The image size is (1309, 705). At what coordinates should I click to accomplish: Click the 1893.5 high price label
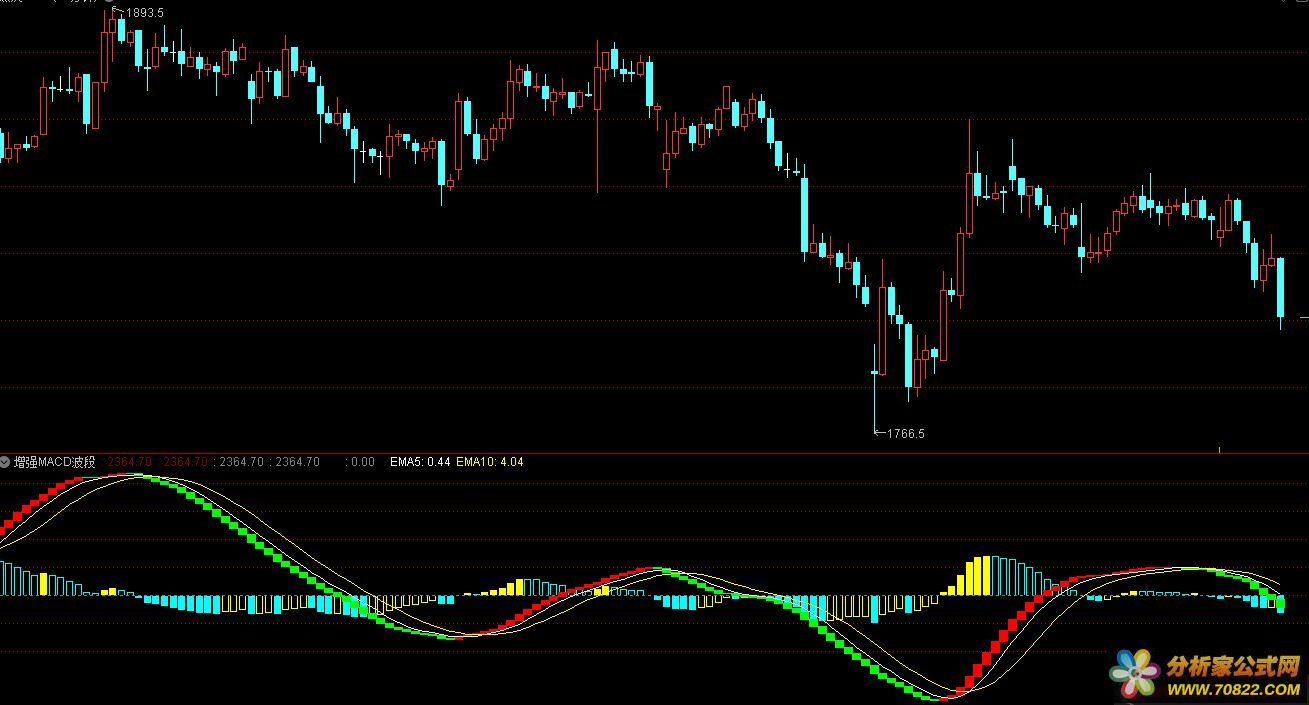point(145,12)
